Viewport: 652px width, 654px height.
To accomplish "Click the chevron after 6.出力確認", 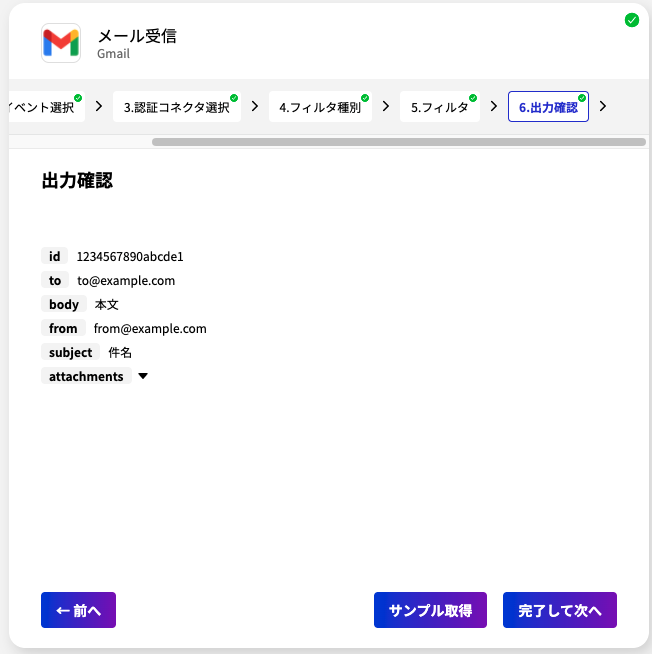I will pos(603,106).
